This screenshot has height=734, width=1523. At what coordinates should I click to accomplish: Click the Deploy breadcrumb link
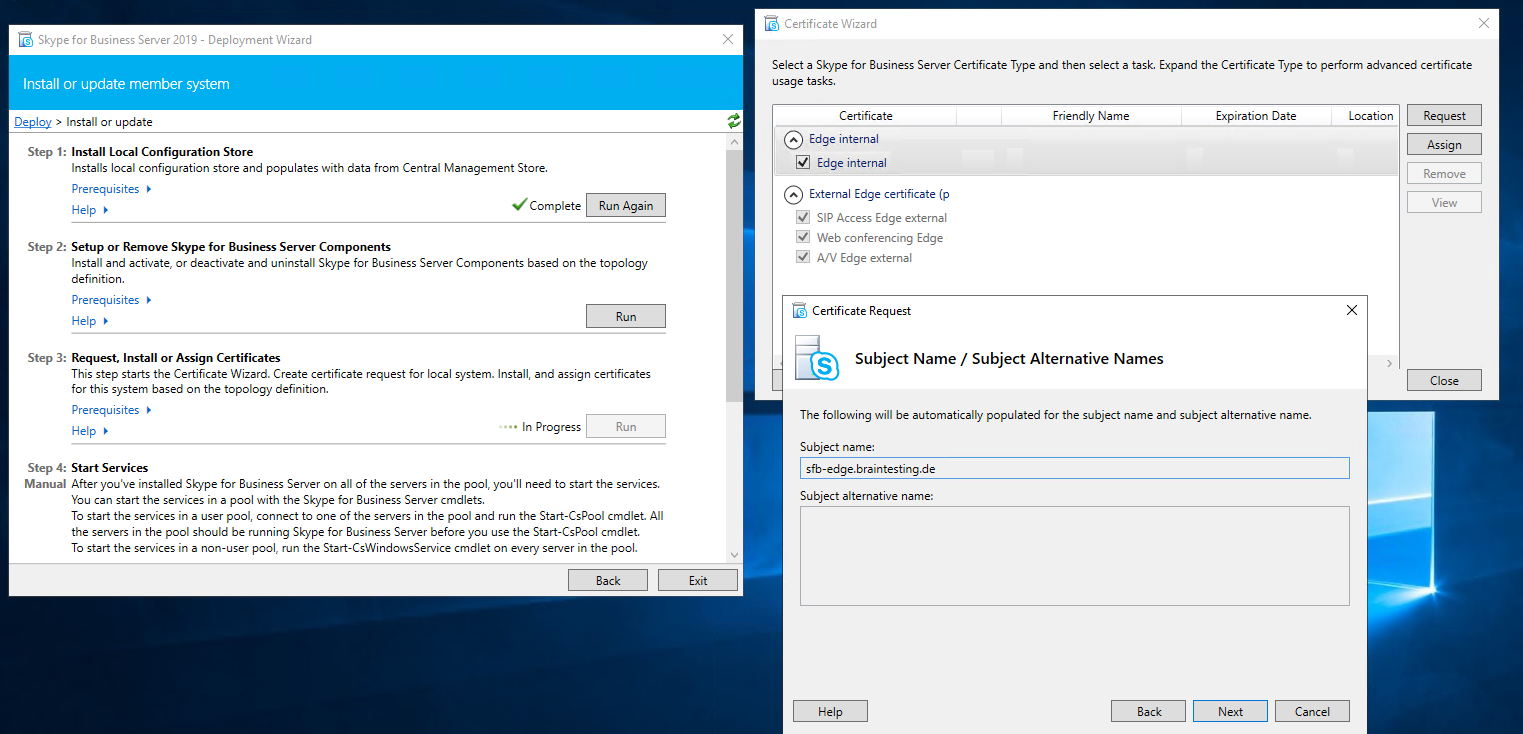click(33, 122)
